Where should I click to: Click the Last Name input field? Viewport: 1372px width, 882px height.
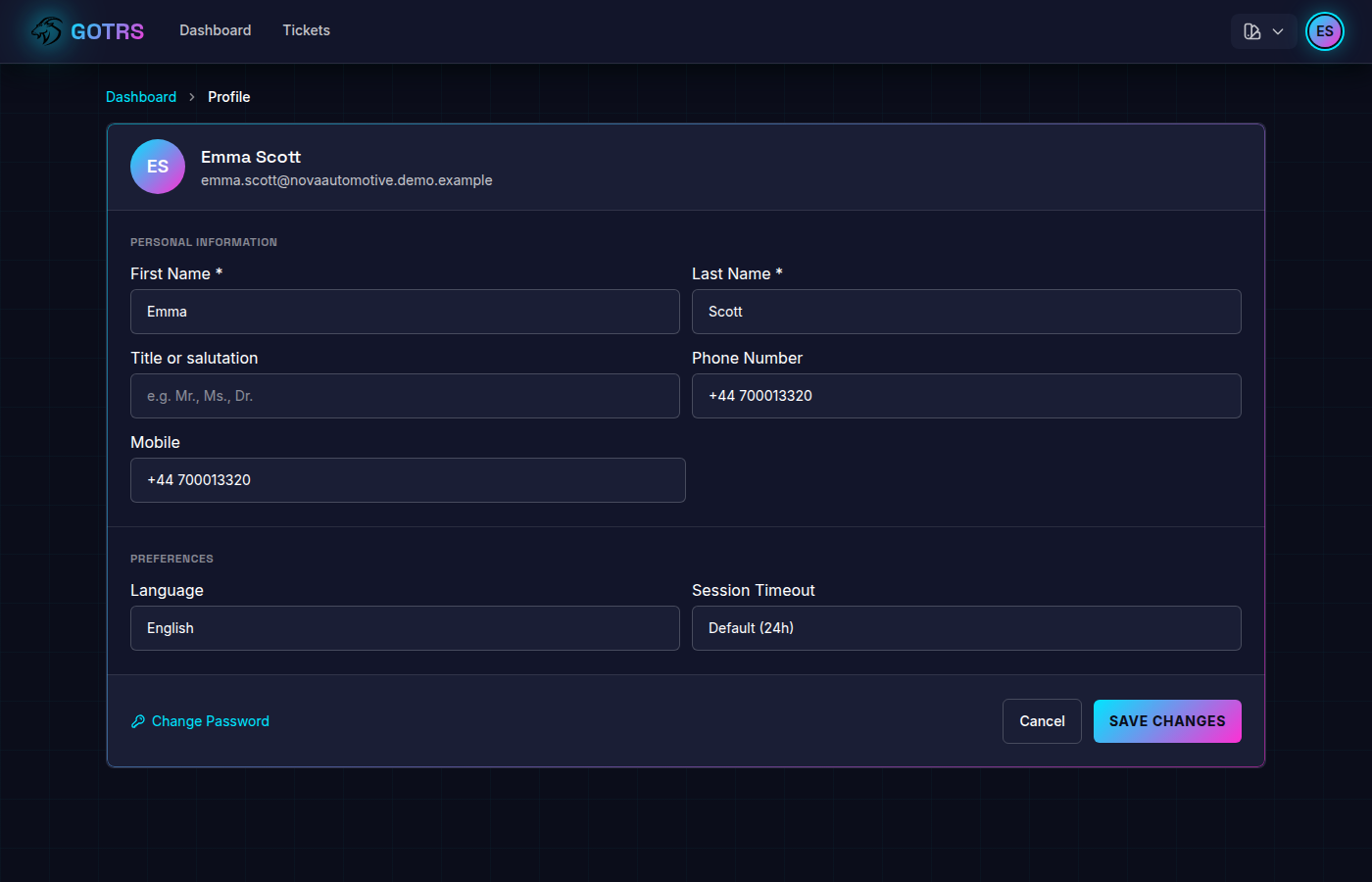(966, 311)
